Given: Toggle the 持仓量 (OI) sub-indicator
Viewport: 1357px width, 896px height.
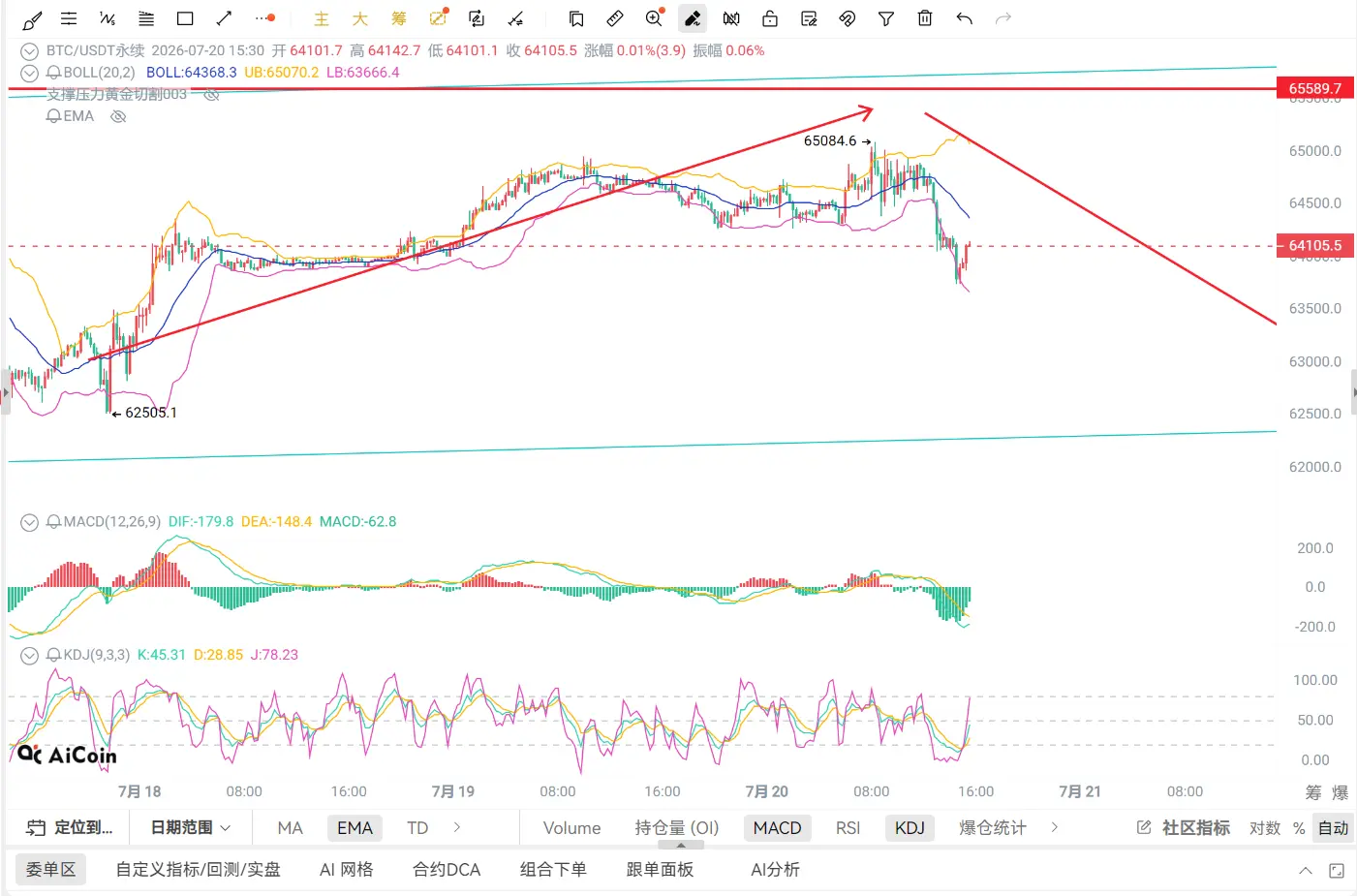Looking at the screenshot, I should coord(677,828).
